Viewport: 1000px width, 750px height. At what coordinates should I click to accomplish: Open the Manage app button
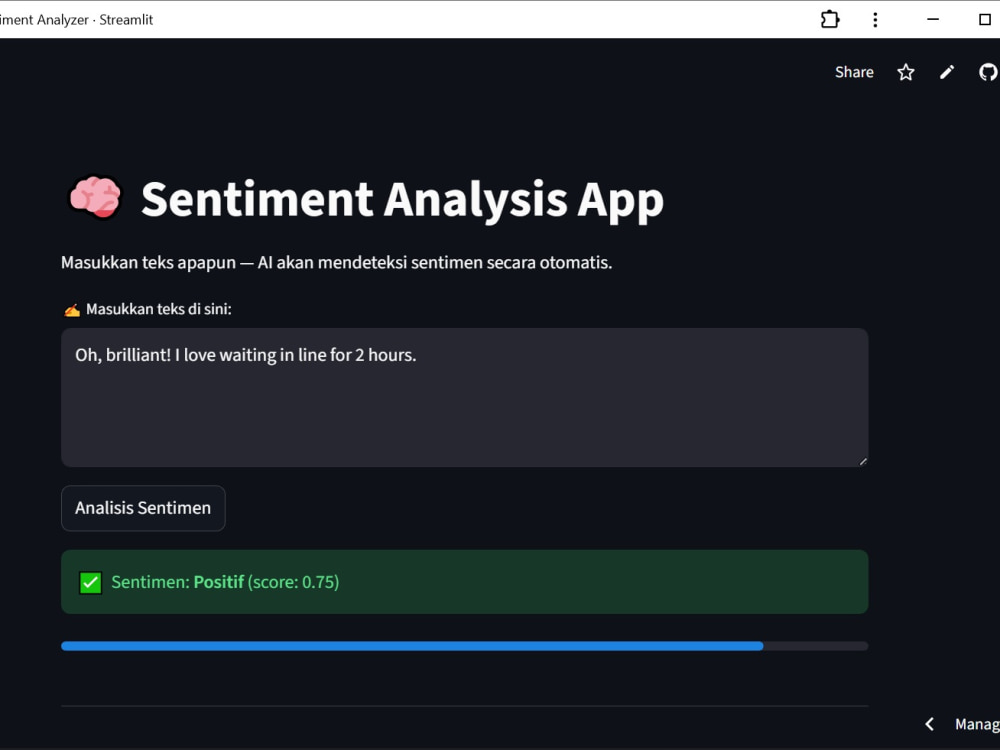pos(976,724)
